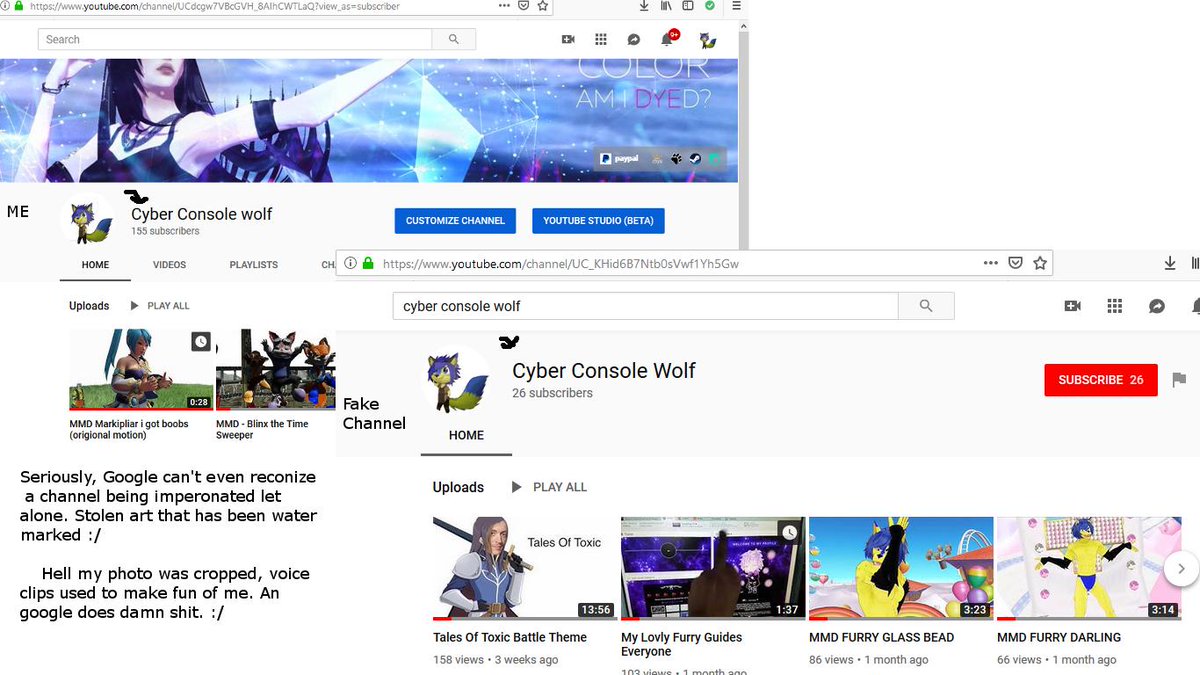Click search magnifier button in top window

(x=454, y=39)
